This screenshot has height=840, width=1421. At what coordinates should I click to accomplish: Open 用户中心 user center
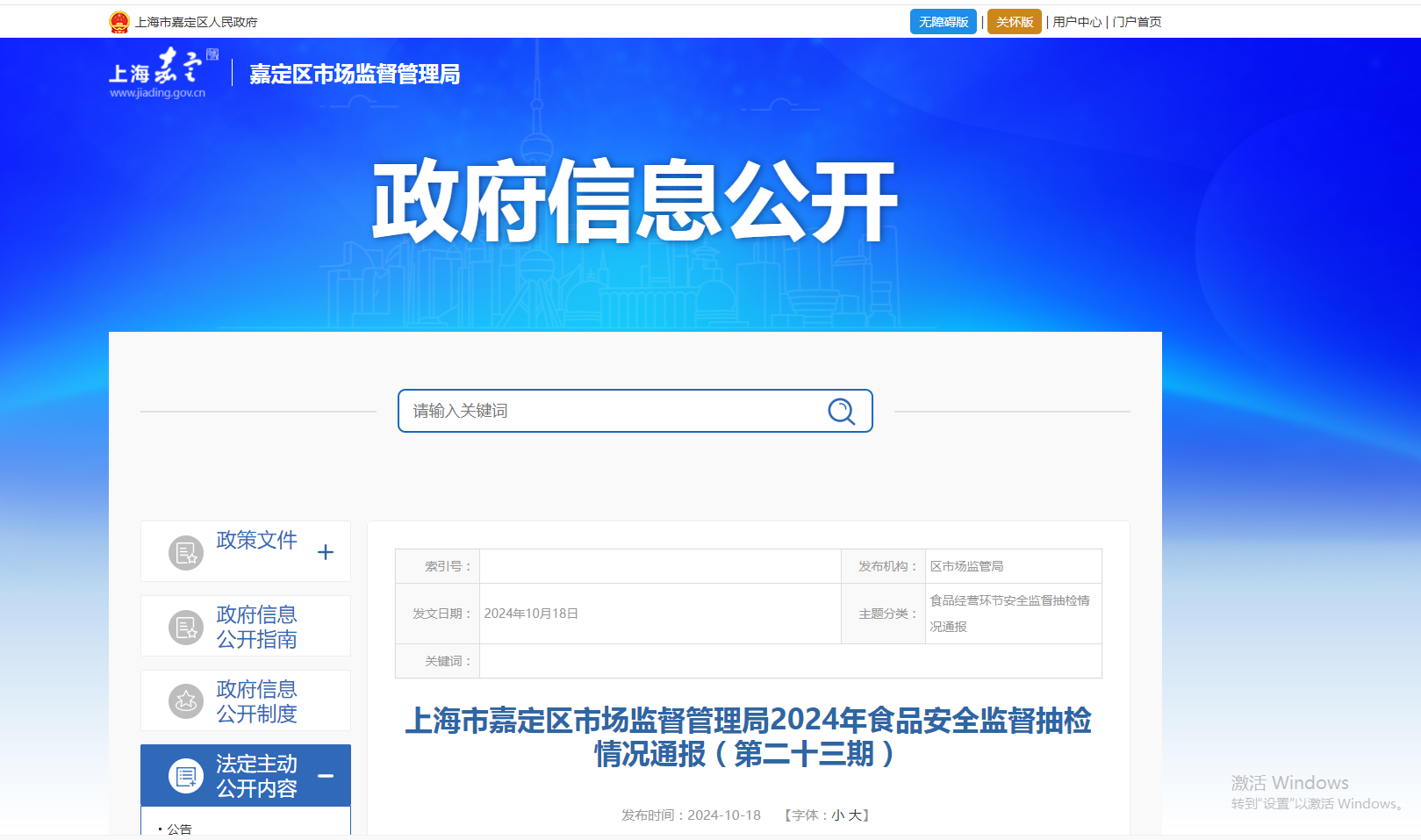(1077, 22)
